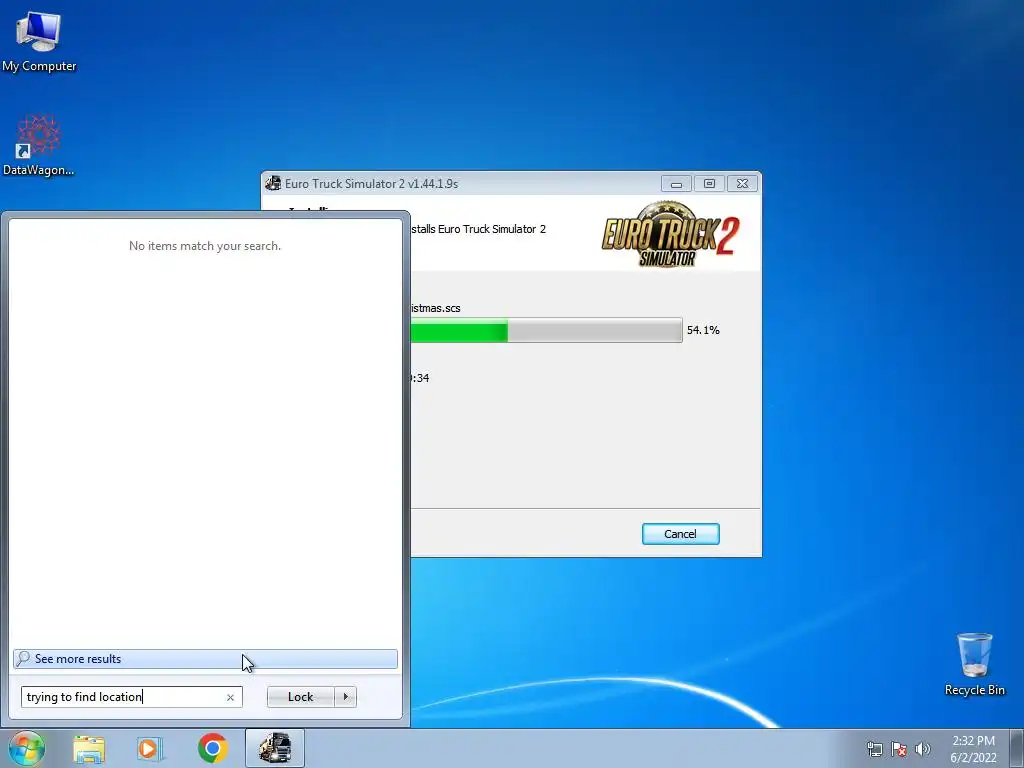Select Euro Truck installer taskbar button
This screenshot has width=1024, height=768.
(275, 748)
